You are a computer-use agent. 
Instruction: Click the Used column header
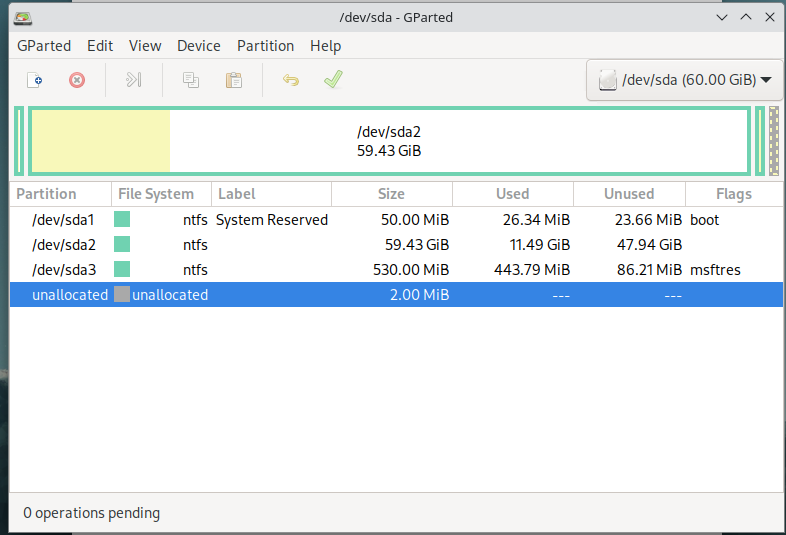point(513,194)
